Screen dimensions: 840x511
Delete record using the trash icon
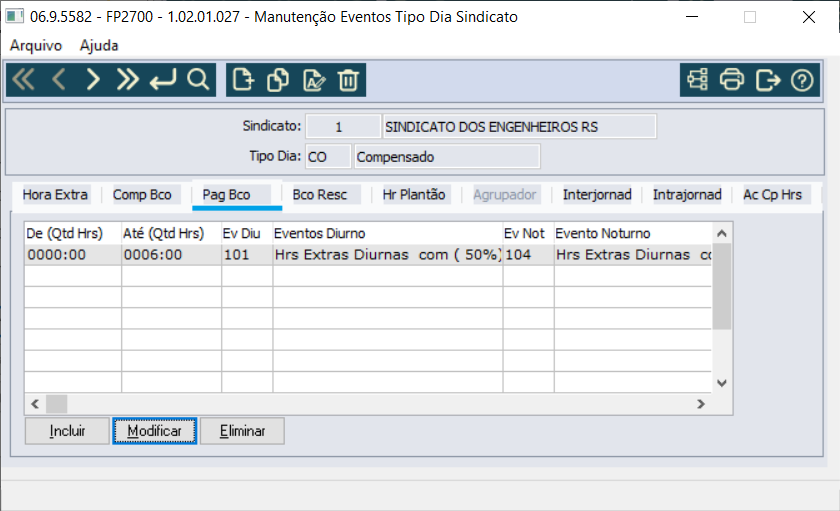click(x=348, y=80)
